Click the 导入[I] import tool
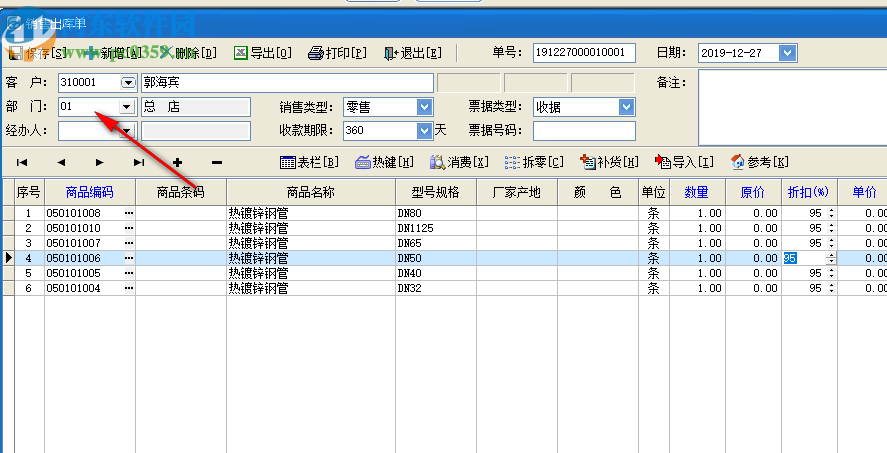Viewport: 887px width, 453px height. (684, 162)
